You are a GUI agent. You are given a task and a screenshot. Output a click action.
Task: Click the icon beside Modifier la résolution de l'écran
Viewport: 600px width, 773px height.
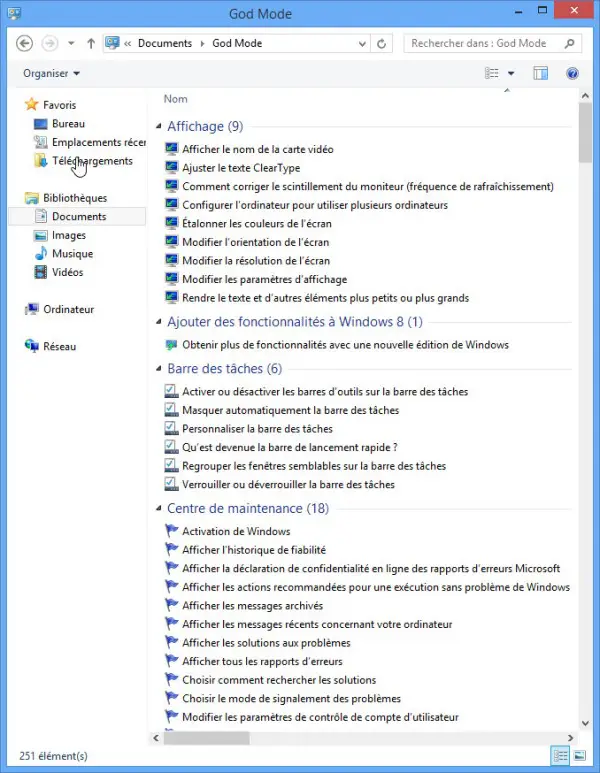tap(171, 260)
